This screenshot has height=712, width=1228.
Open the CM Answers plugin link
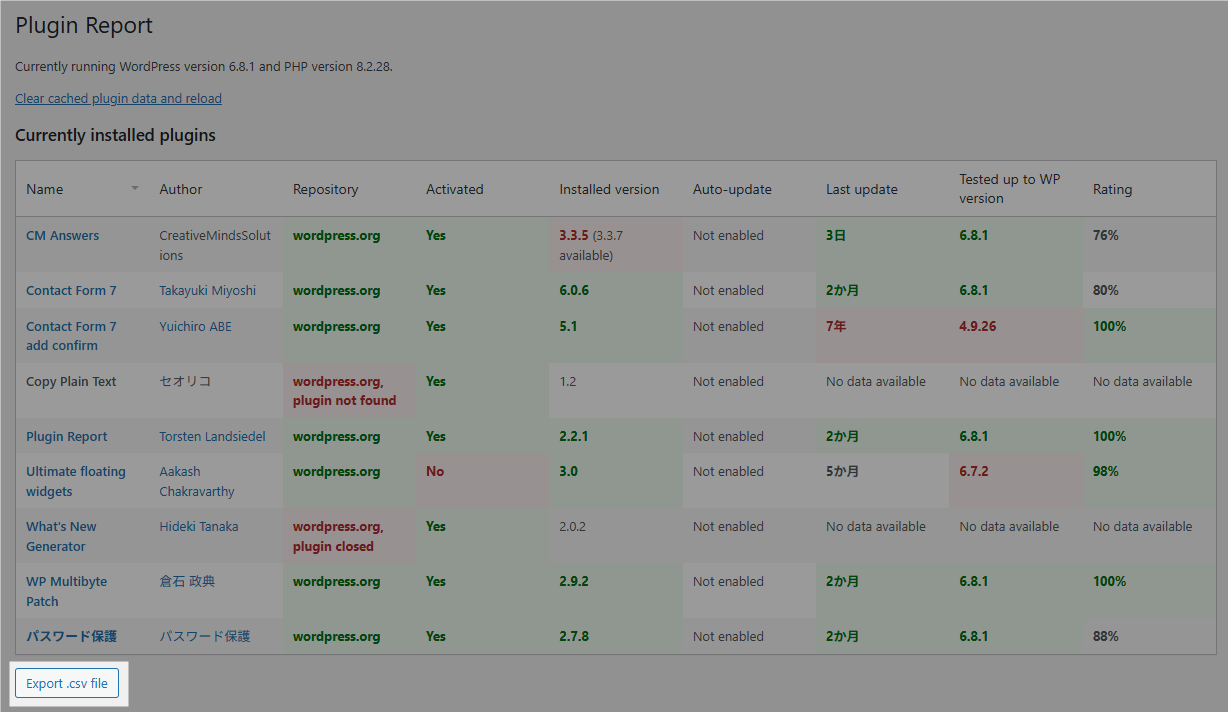(63, 236)
